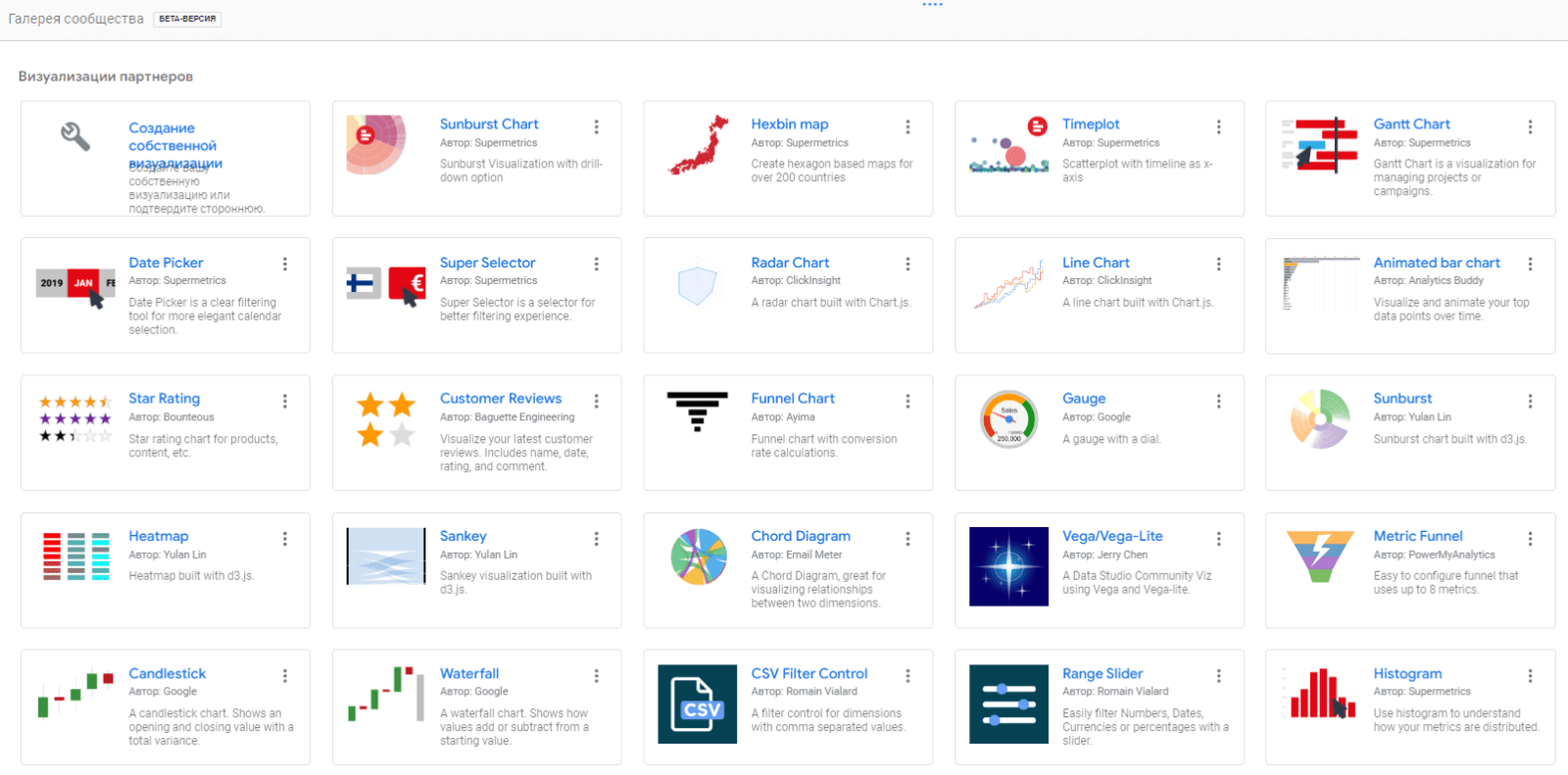Screen dimensions: 1568x775
Task: Open the three-dot menu for Date Picker
Action: [x=285, y=265]
